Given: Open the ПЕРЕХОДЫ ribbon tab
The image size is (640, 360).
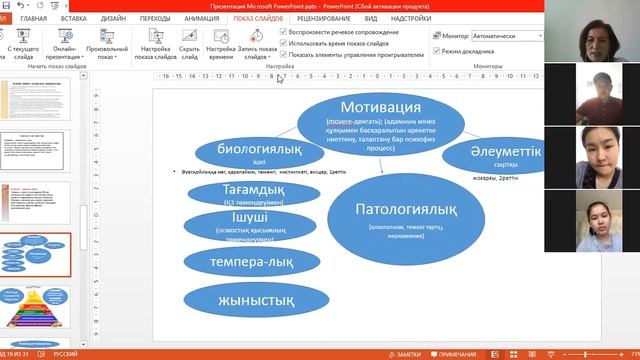Looking at the screenshot, I should [x=155, y=18].
